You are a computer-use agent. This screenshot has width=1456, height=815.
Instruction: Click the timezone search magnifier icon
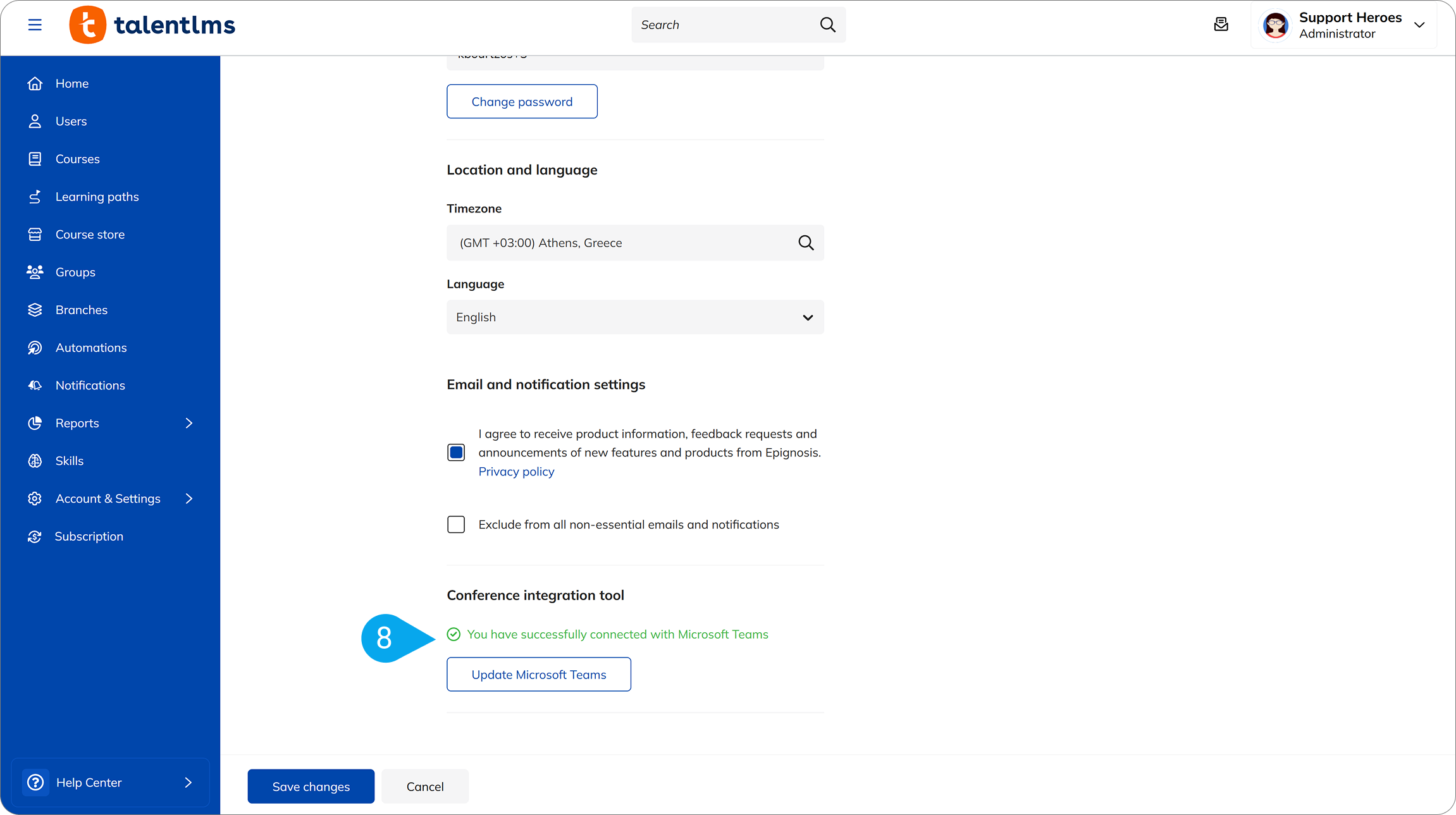pos(805,243)
